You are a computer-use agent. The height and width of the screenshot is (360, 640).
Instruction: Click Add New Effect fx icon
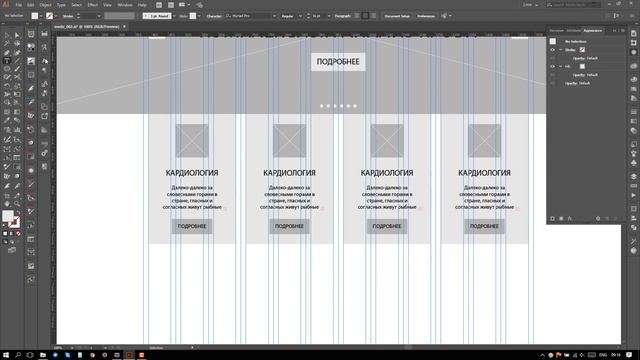[x=570, y=218]
